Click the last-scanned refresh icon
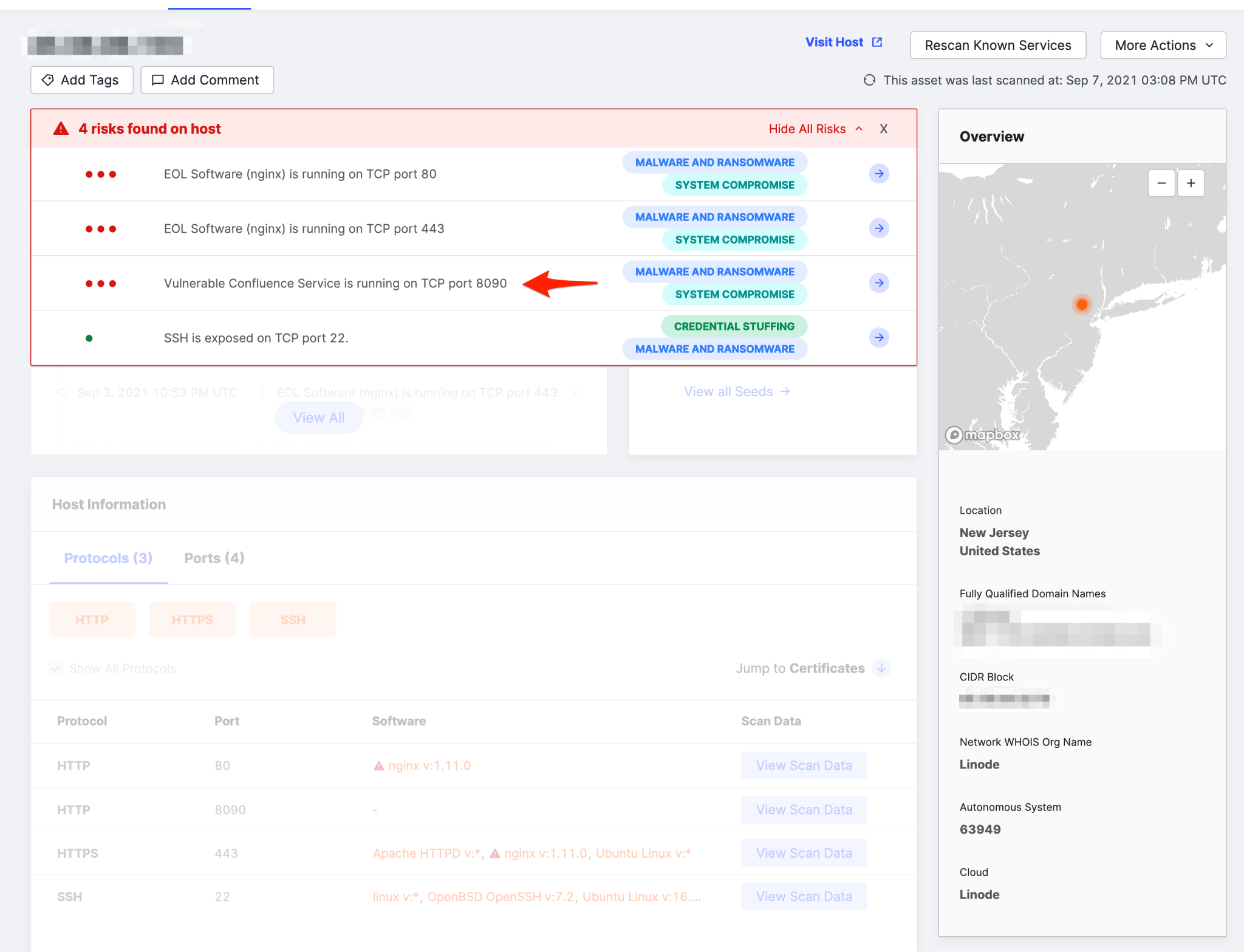This screenshot has width=1244, height=952. tap(869, 80)
